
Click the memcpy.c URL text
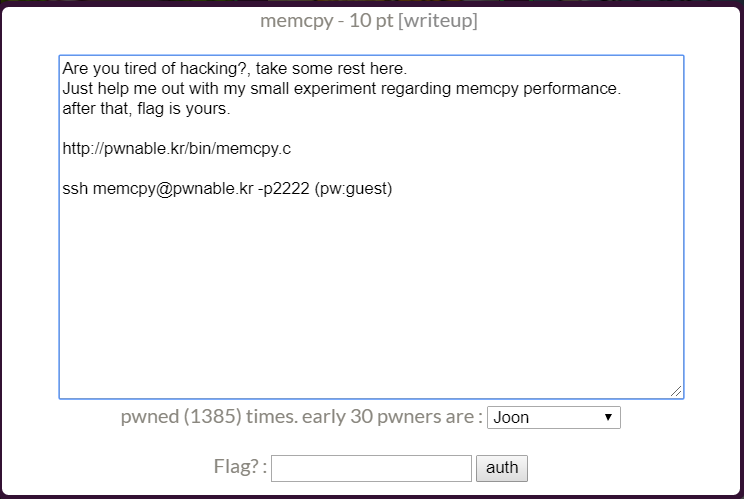(x=177, y=148)
